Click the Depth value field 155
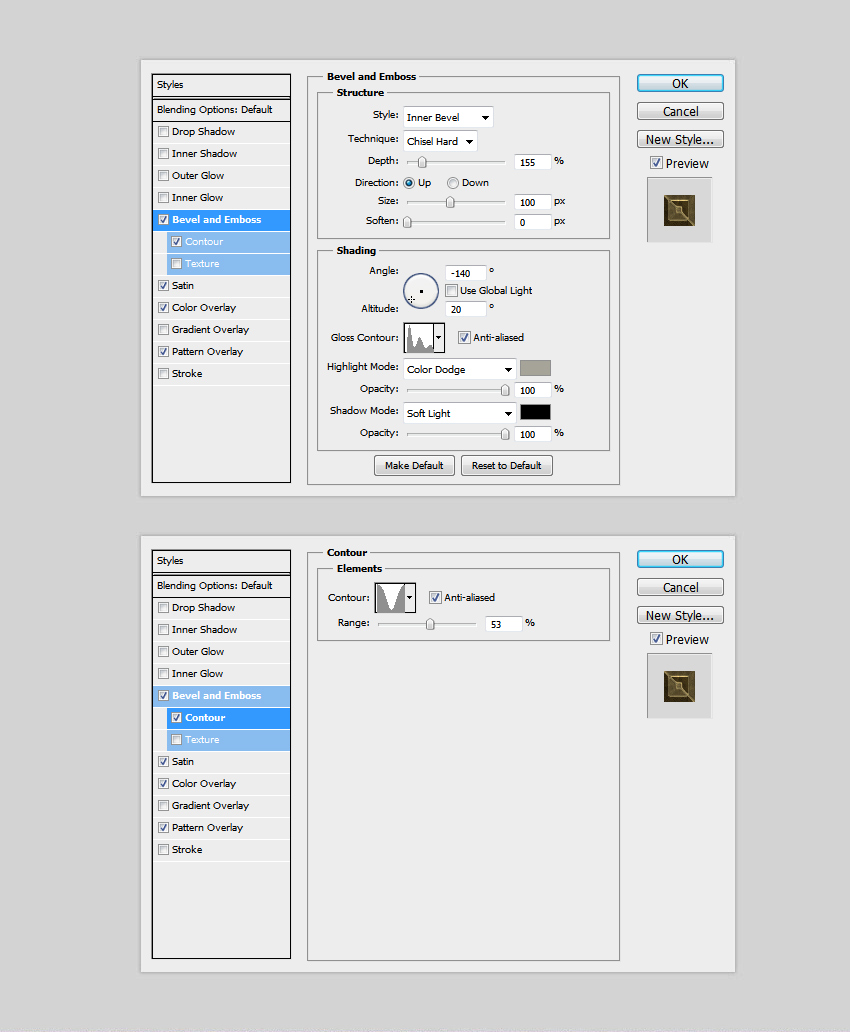Viewport: 850px width, 1032px height. (x=532, y=162)
